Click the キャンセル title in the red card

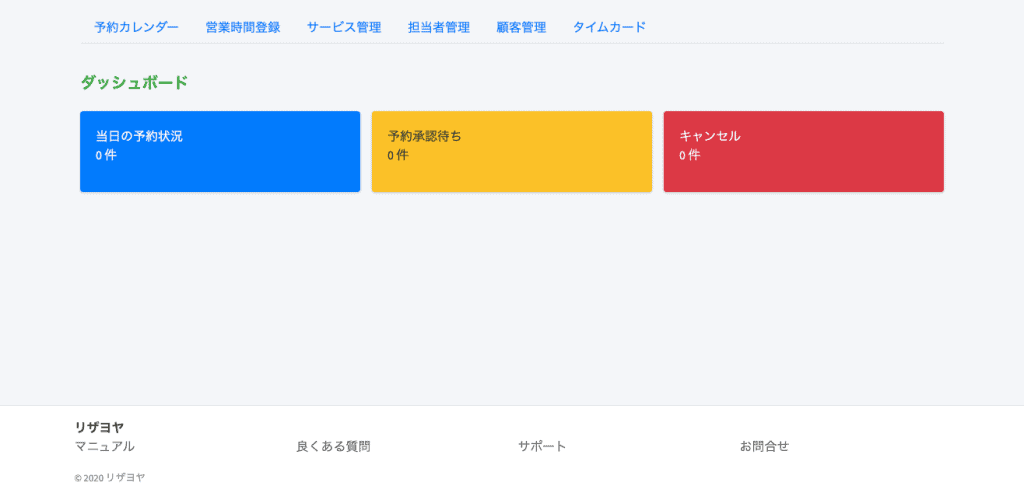(710, 136)
